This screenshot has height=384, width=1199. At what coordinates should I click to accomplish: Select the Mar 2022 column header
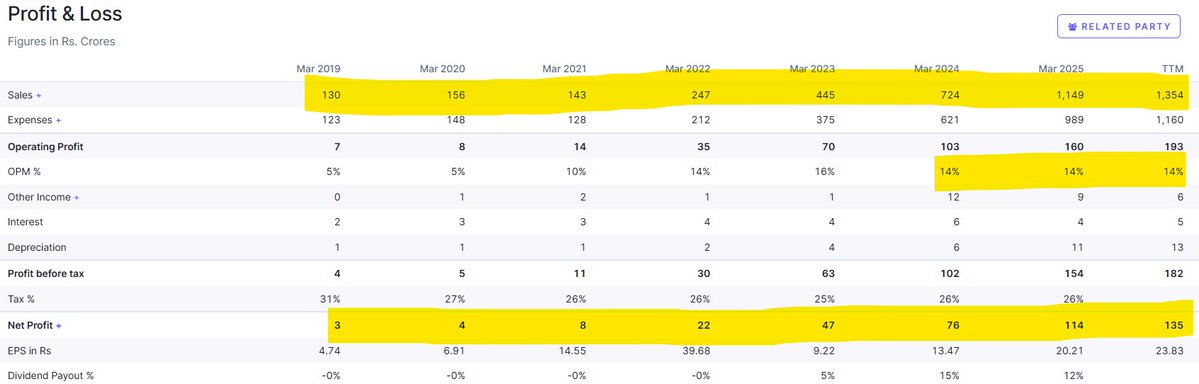pyautogui.click(x=687, y=69)
